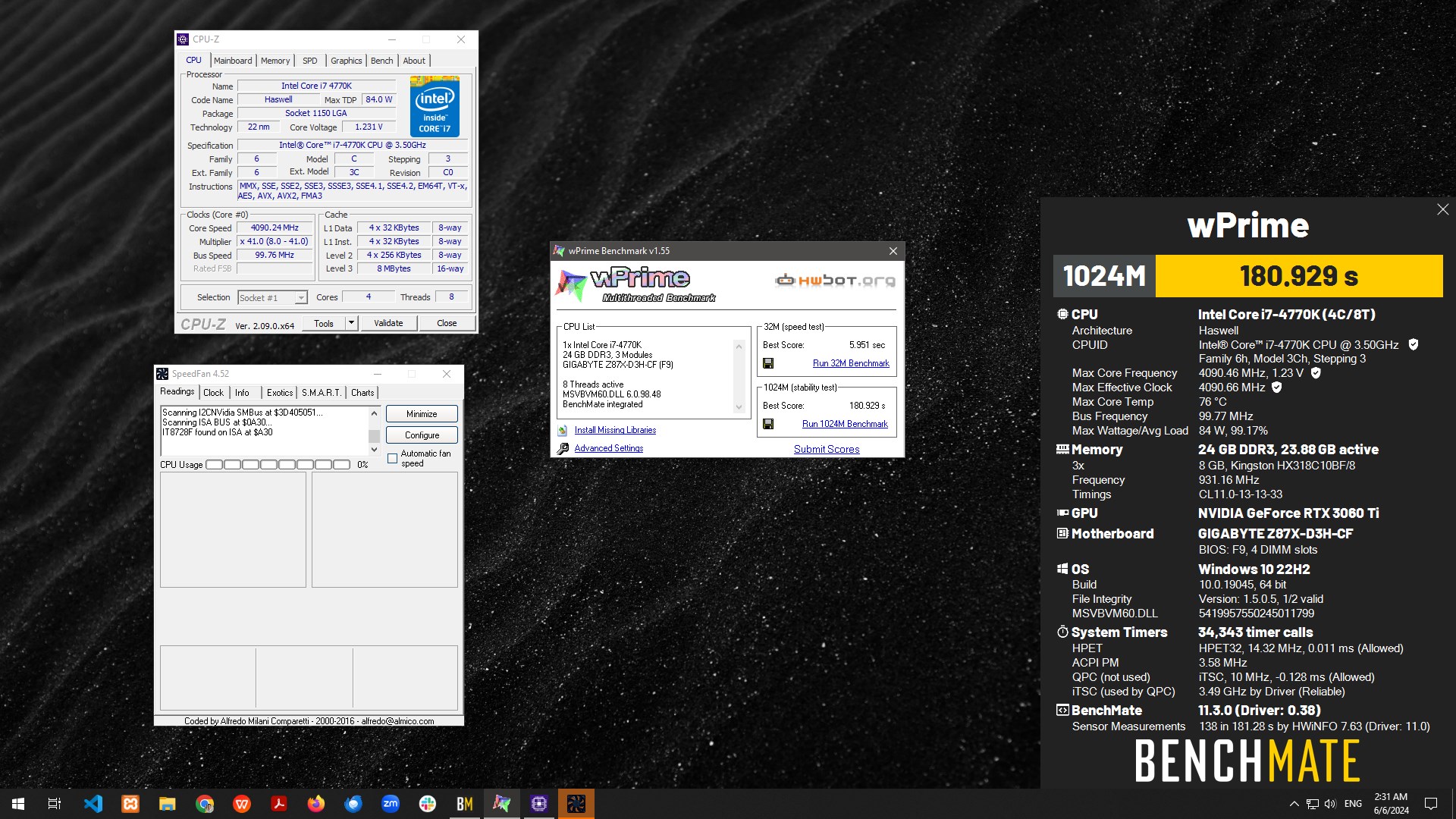The height and width of the screenshot is (819, 1456).
Task: Click the wPrime CPU List scroll-down arrow
Action: point(739,407)
